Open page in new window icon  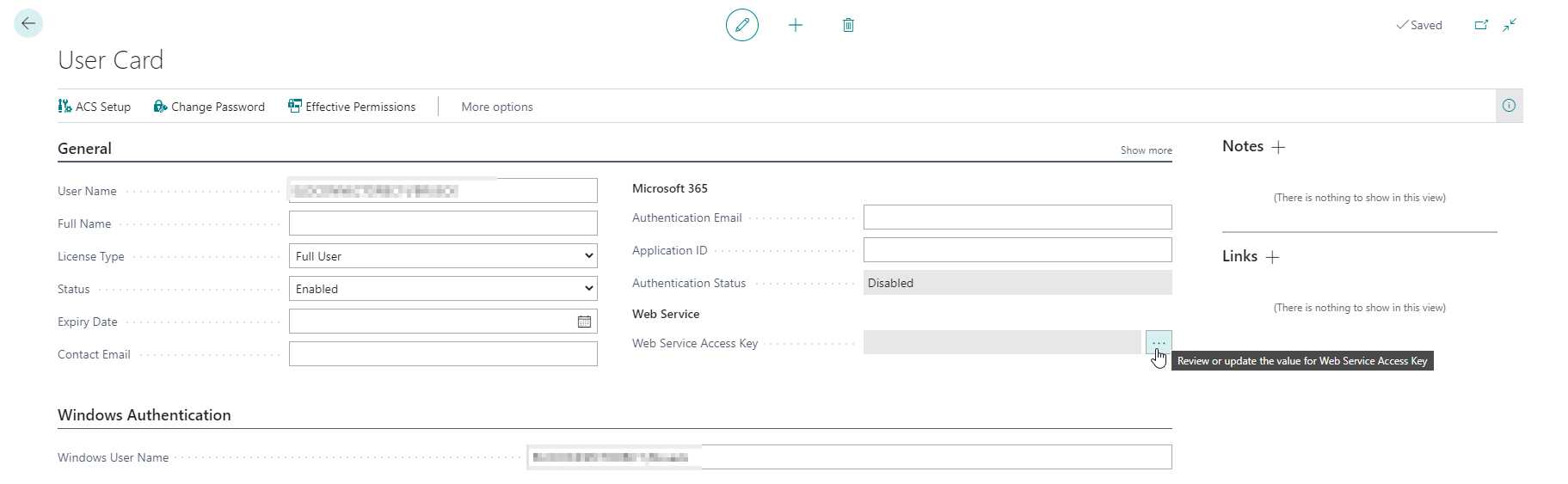pyautogui.click(x=1481, y=25)
